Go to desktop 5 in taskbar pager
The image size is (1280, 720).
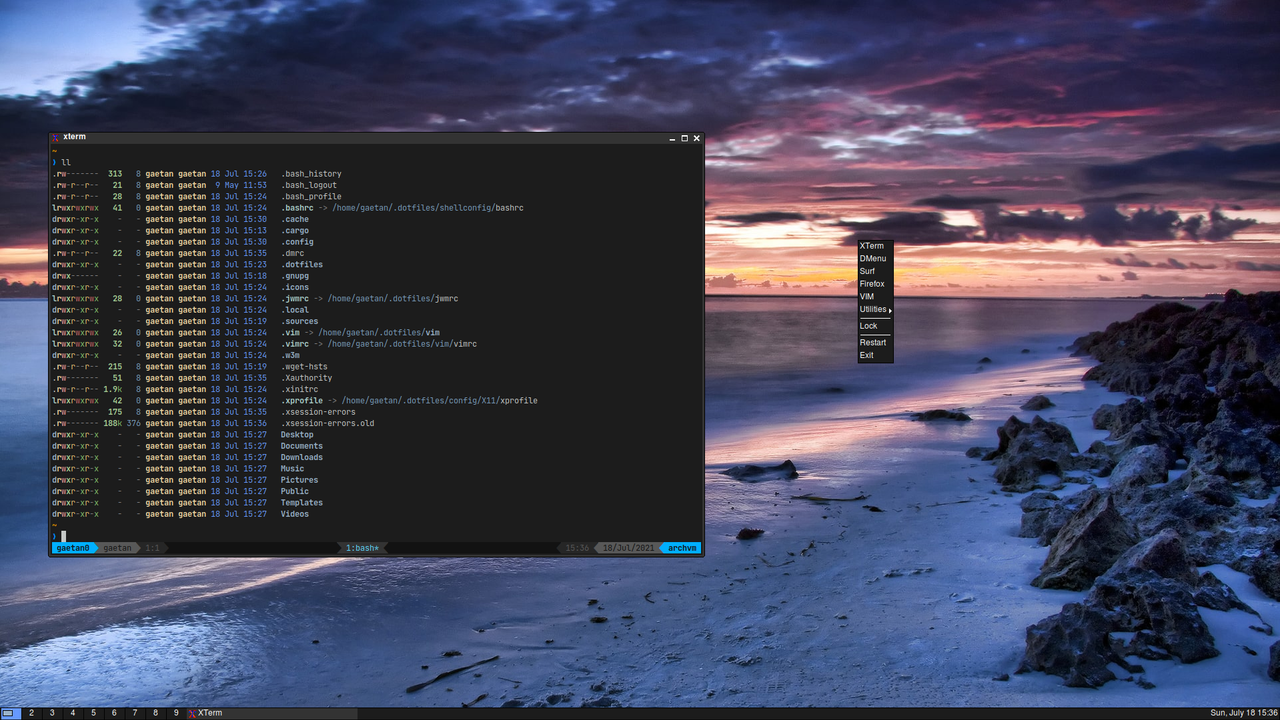94,713
